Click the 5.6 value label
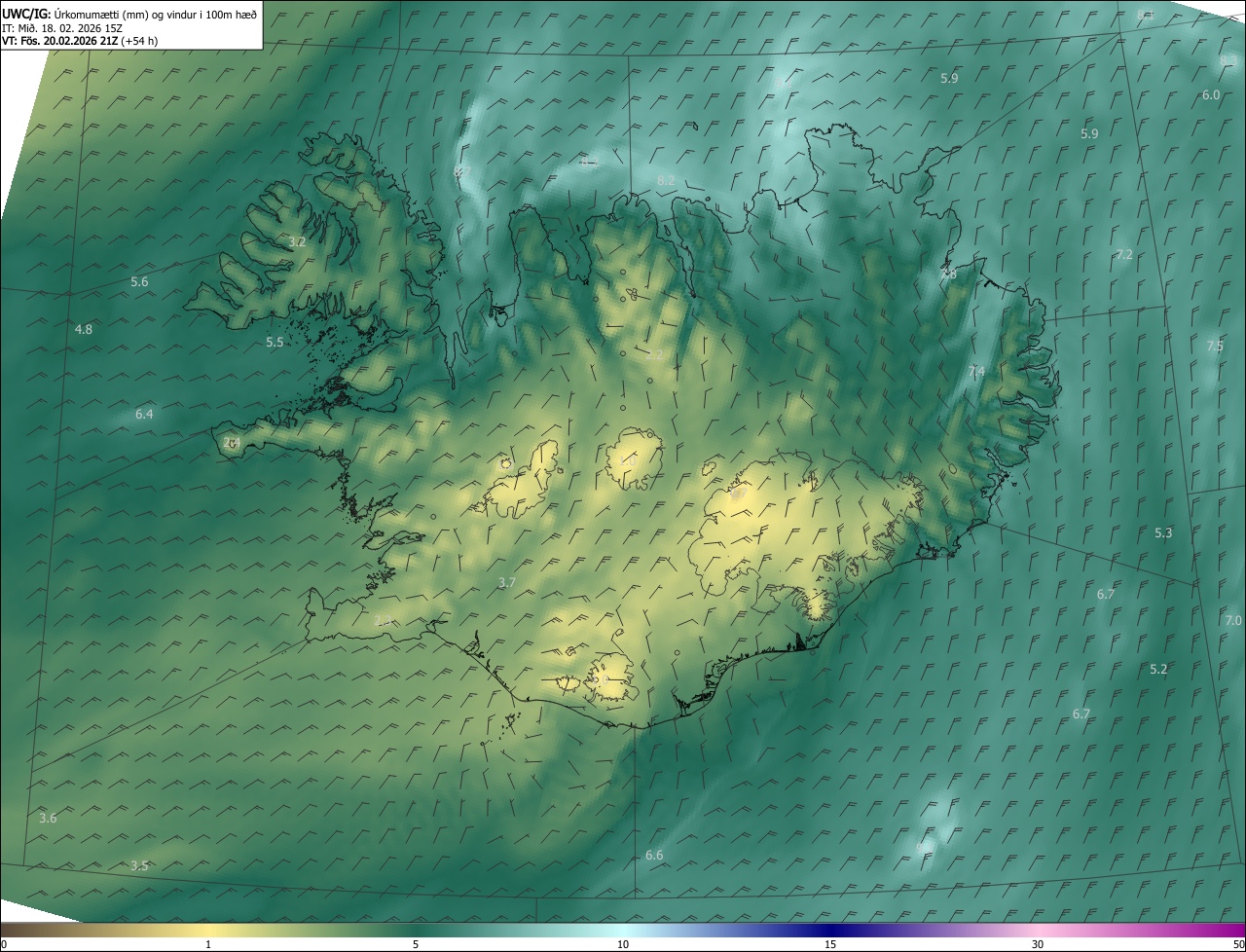 click(x=139, y=281)
